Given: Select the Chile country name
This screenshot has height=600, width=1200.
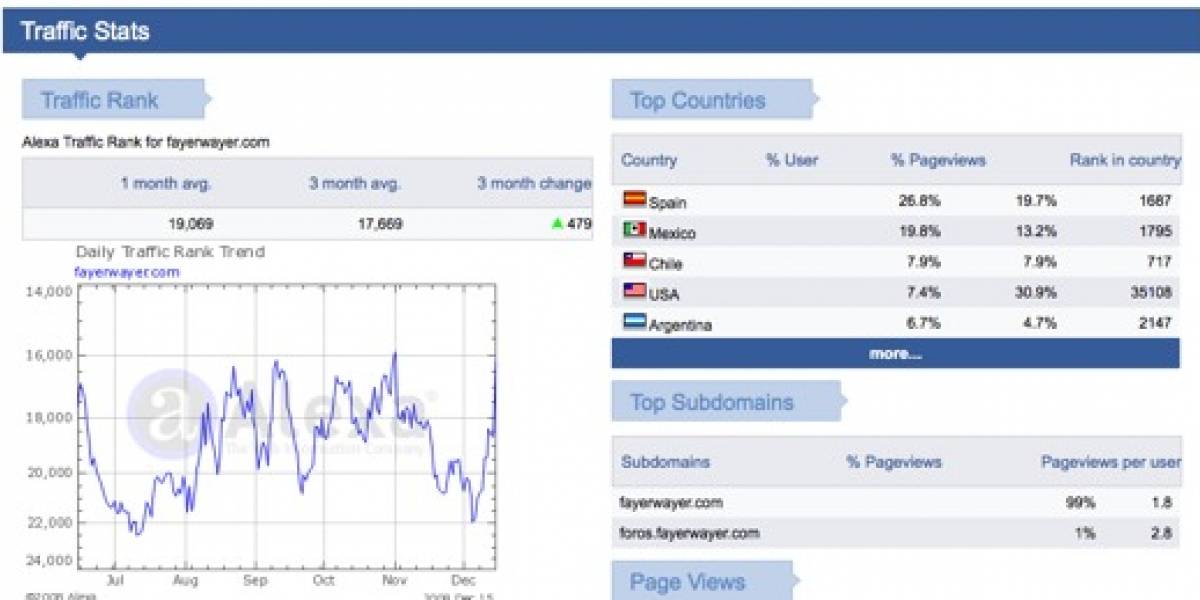Looking at the screenshot, I should [x=666, y=264].
